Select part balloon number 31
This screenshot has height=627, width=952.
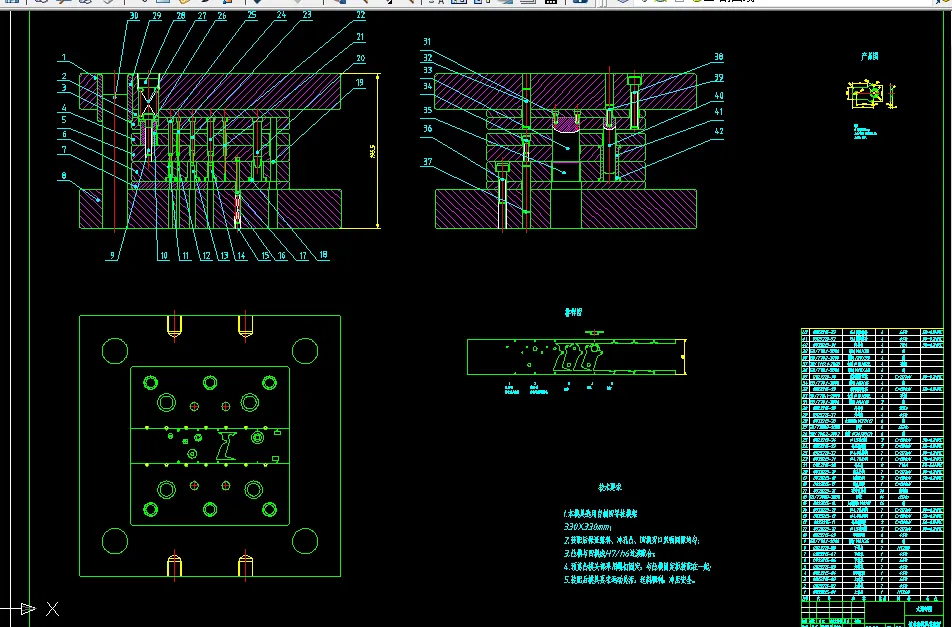[427, 42]
